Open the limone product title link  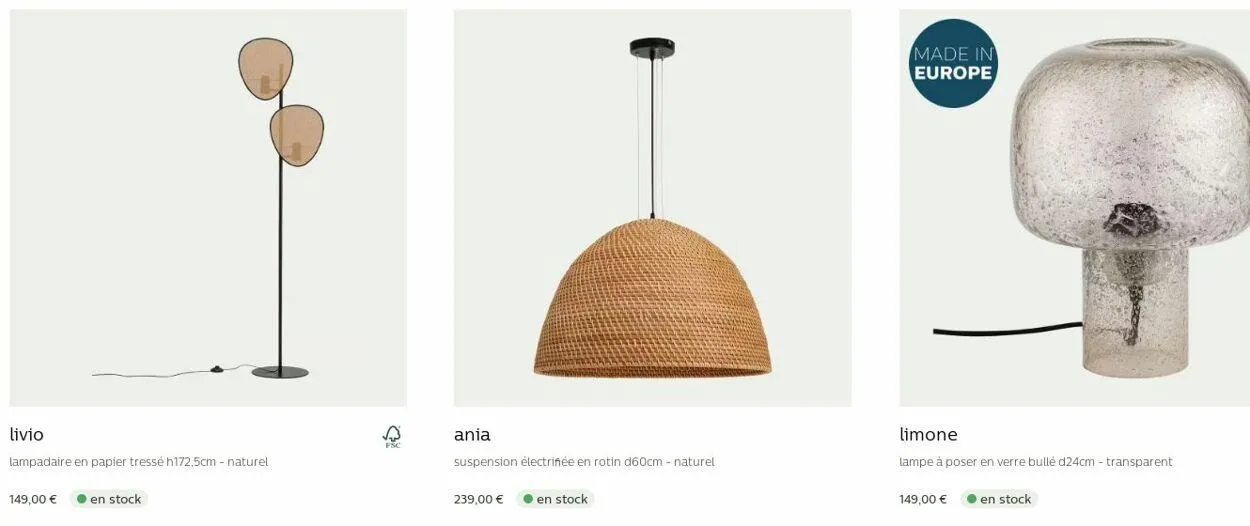(928, 435)
